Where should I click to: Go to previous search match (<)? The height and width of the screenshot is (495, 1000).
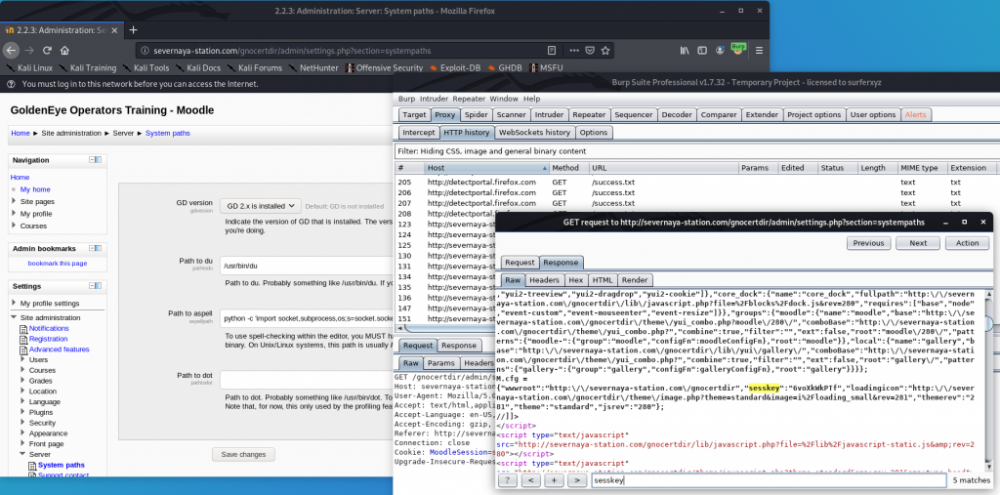[x=531, y=480]
